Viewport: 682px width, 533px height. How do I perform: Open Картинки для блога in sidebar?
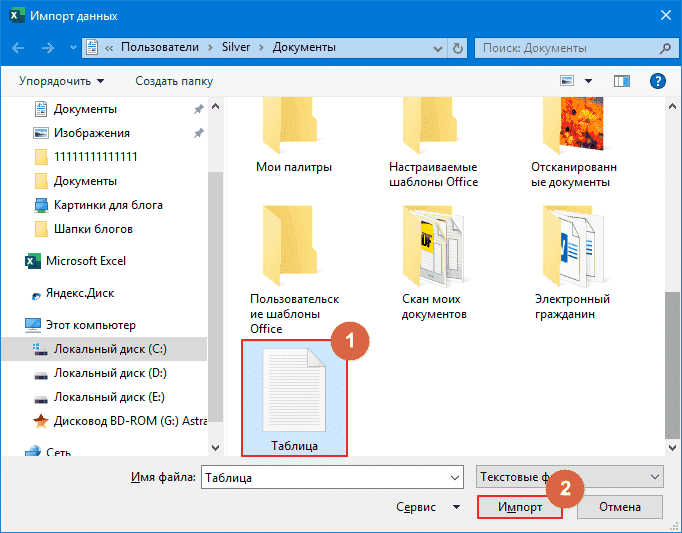(108, 205)
